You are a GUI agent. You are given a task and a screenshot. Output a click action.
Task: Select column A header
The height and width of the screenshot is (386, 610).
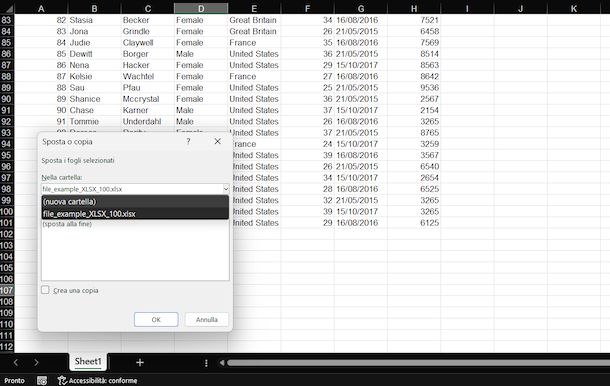41,9
